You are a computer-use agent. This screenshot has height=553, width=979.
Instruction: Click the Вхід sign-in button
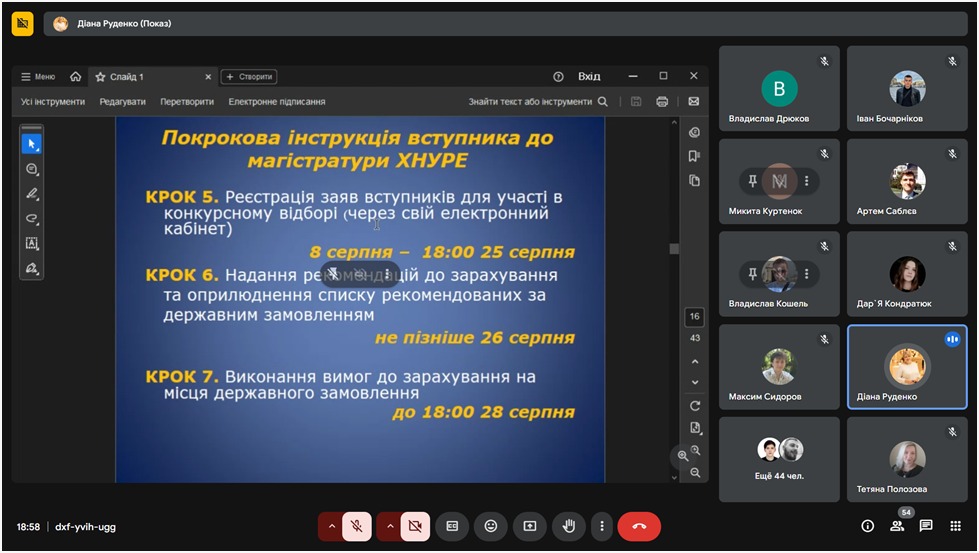pyautogui.click(x=589, y=76)
